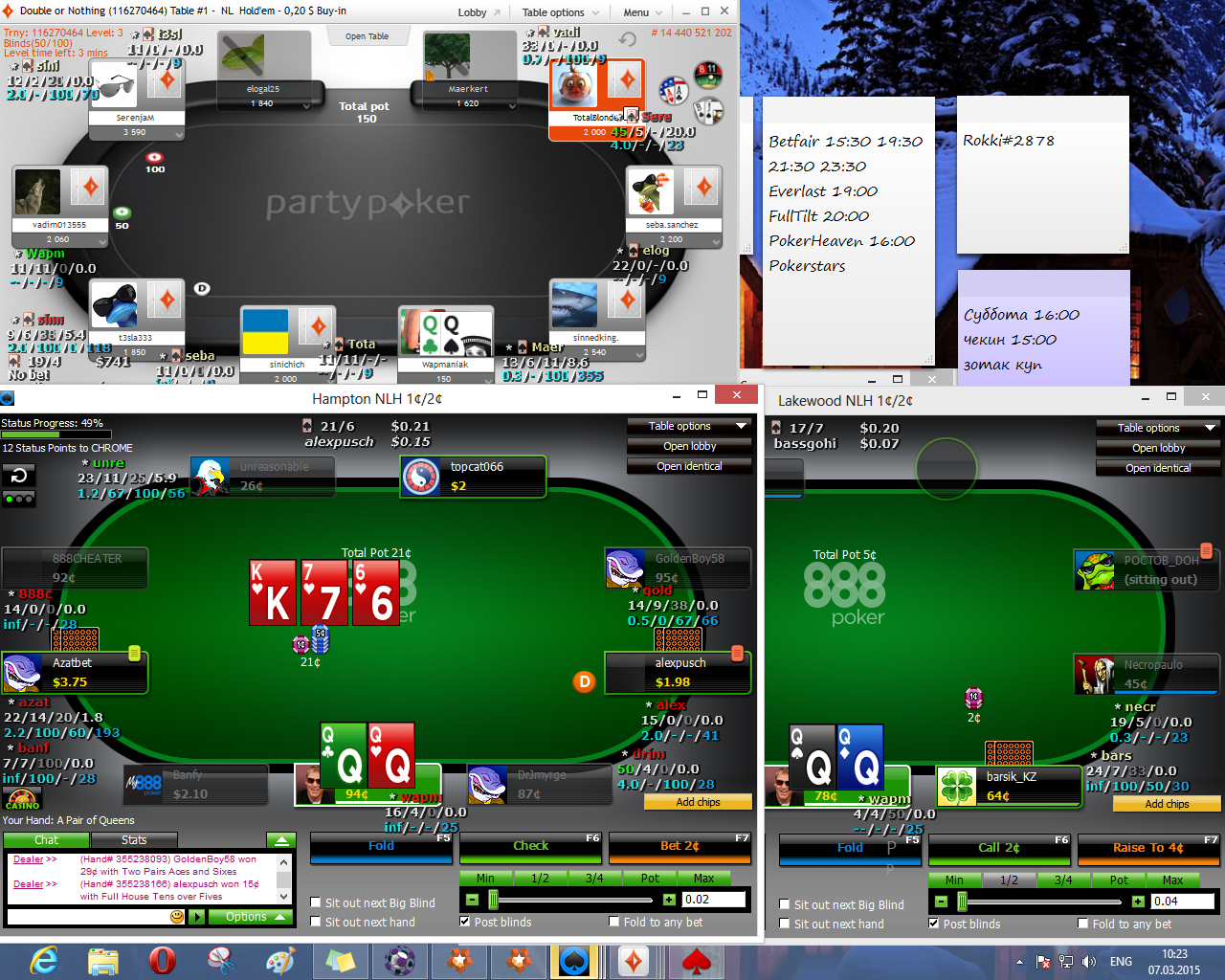Enable Sit out next Big Blind at Hampton

pyautogui.click(x=316, y=902)
